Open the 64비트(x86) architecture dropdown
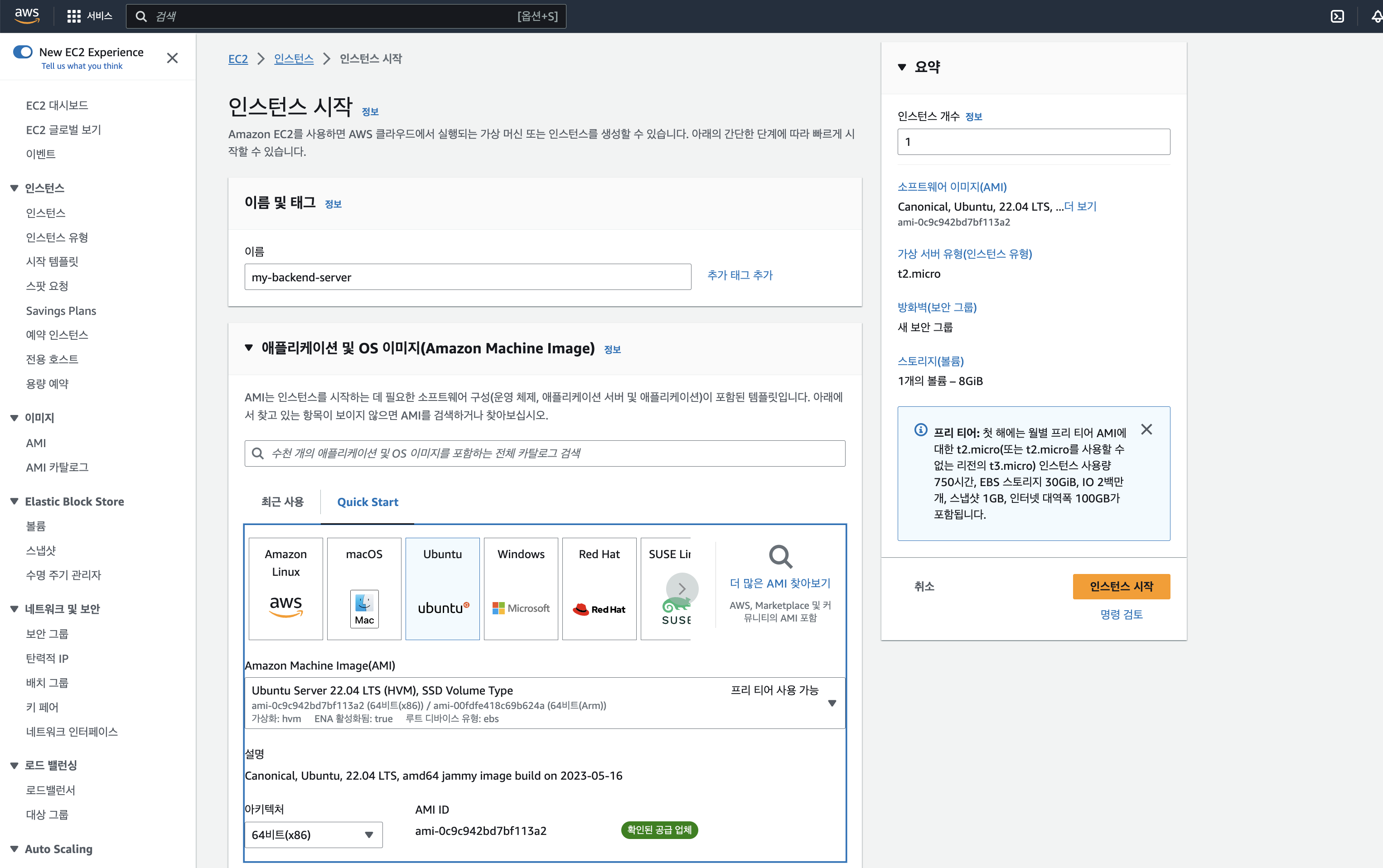The width and height of the screenshot is (1383, 868). point(313,834)
